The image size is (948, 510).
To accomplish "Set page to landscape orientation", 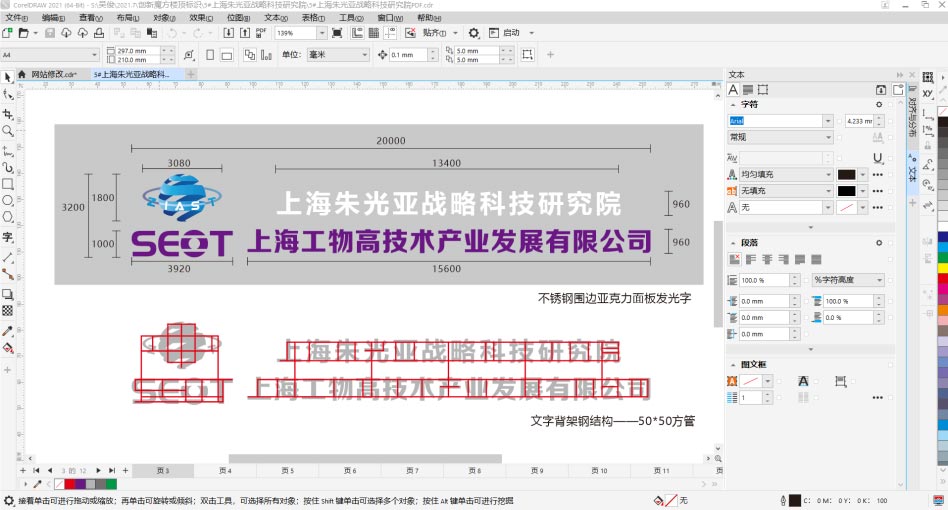I will pyautogui.click(x=227, y=55).
